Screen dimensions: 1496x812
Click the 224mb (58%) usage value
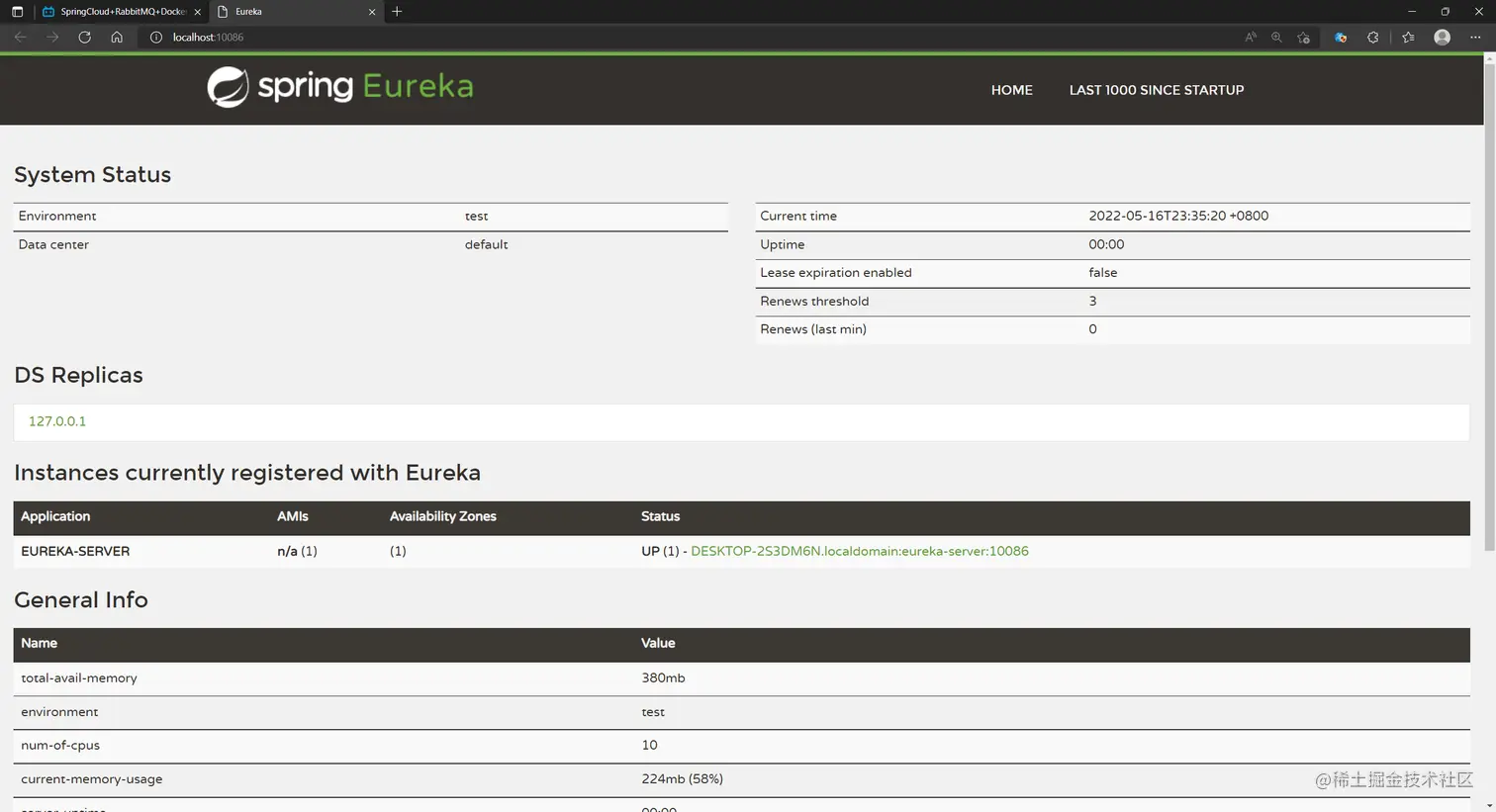point(683,779)
